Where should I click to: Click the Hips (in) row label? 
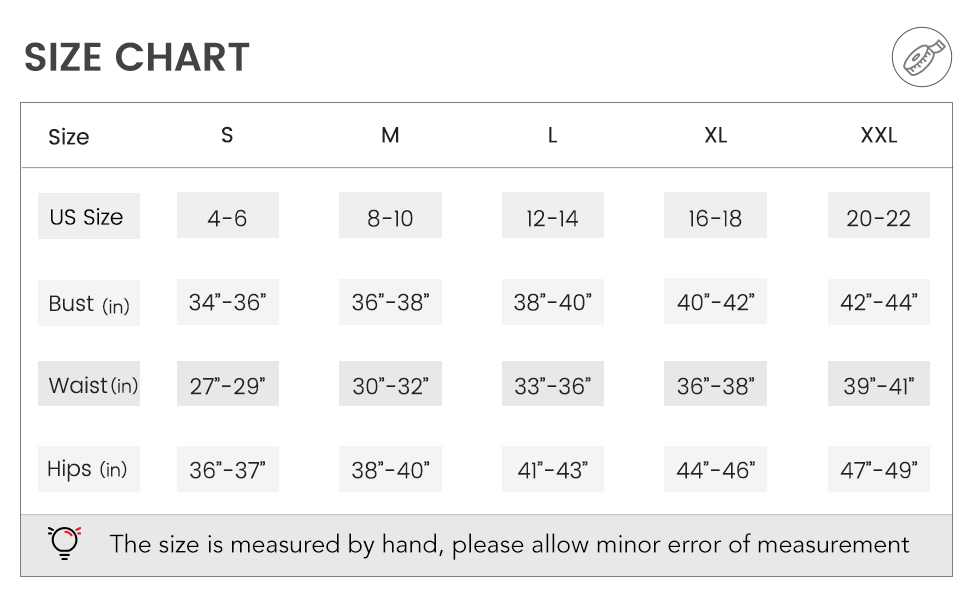pyautogui.click(x=88, y=469)
